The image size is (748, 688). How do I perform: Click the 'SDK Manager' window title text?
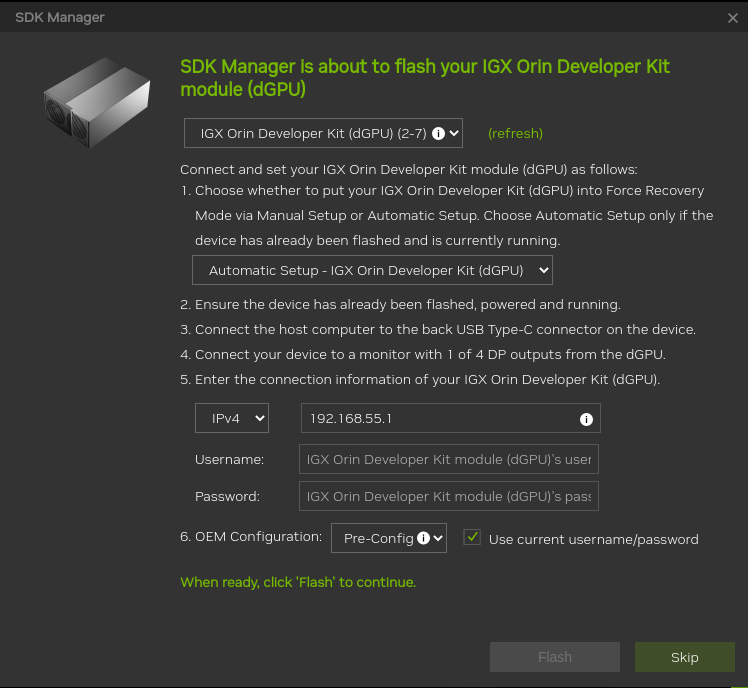click(60, 18)
